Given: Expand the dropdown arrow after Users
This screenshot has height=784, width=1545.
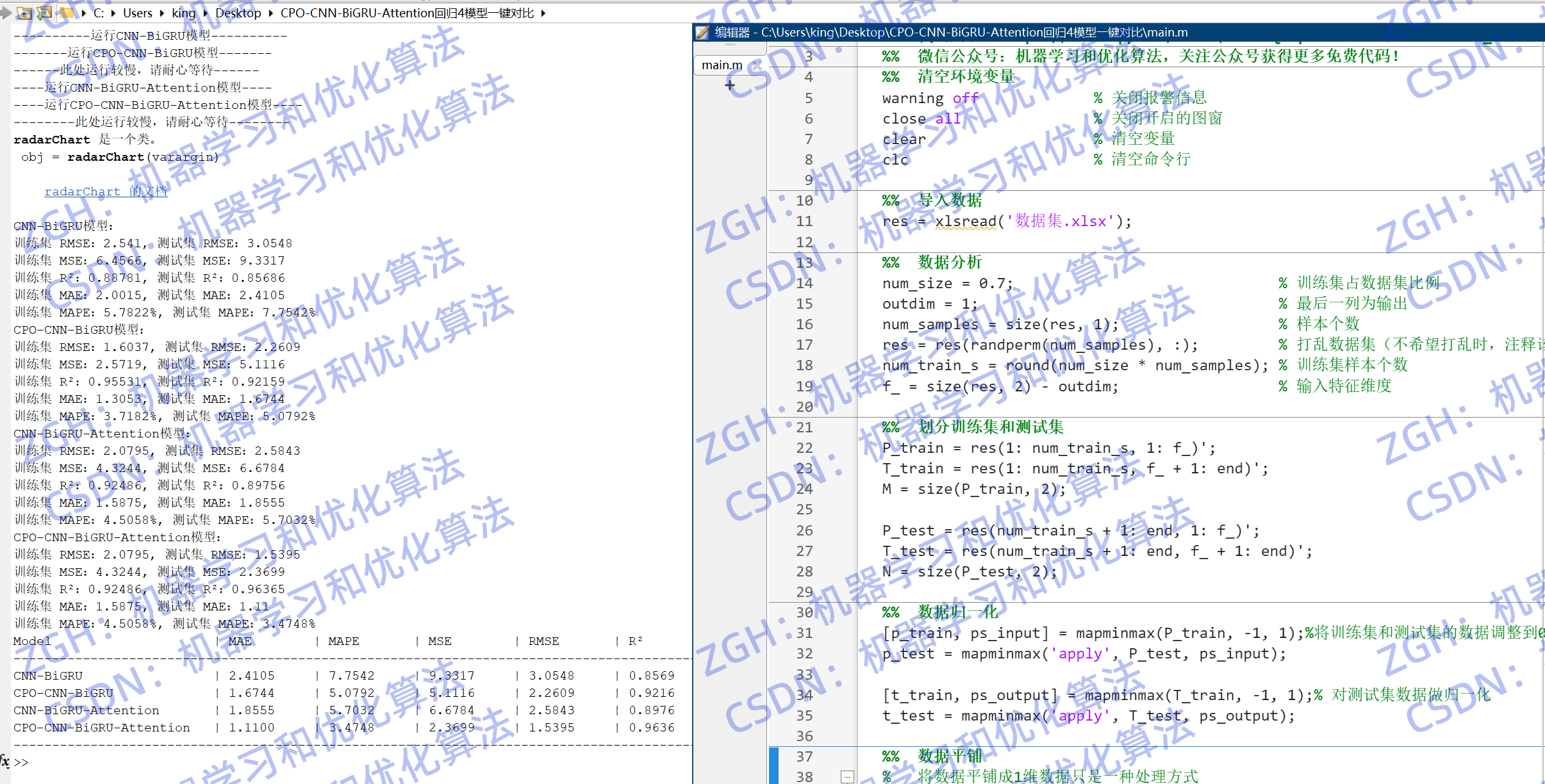Looking at the screenshot, I should (161, 13).
